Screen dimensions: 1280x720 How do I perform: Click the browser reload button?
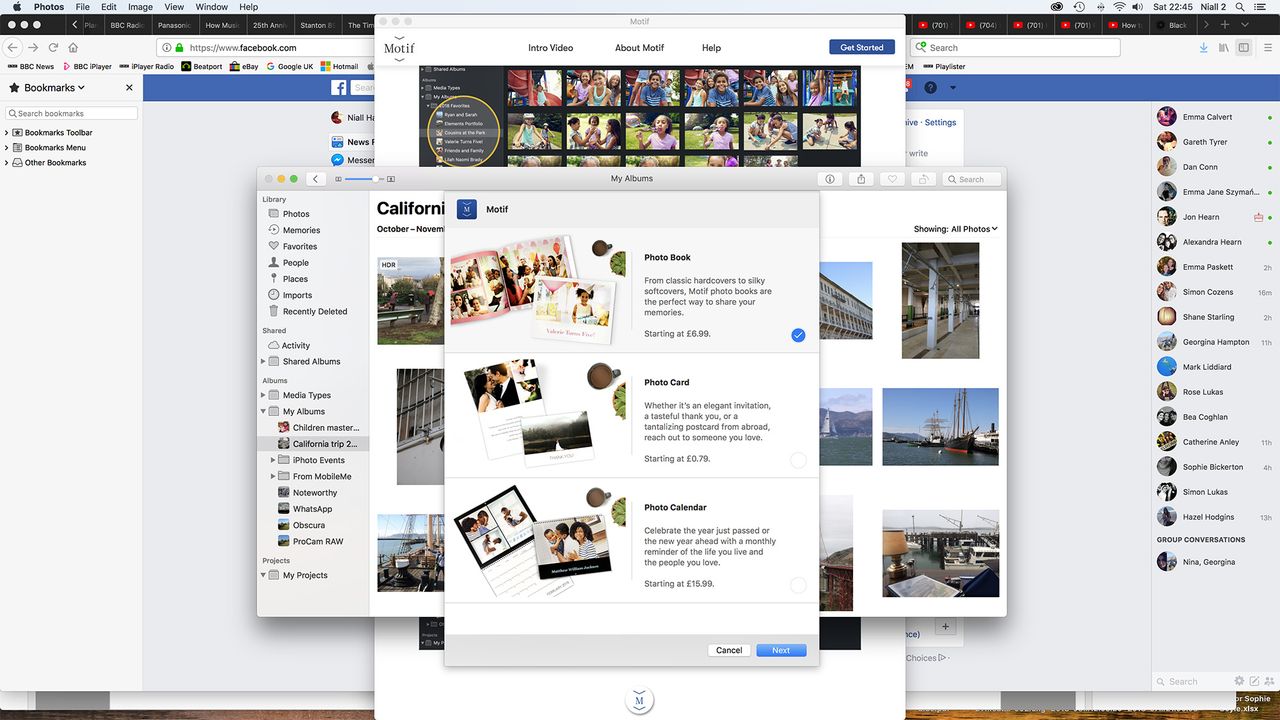click(53, 47)
